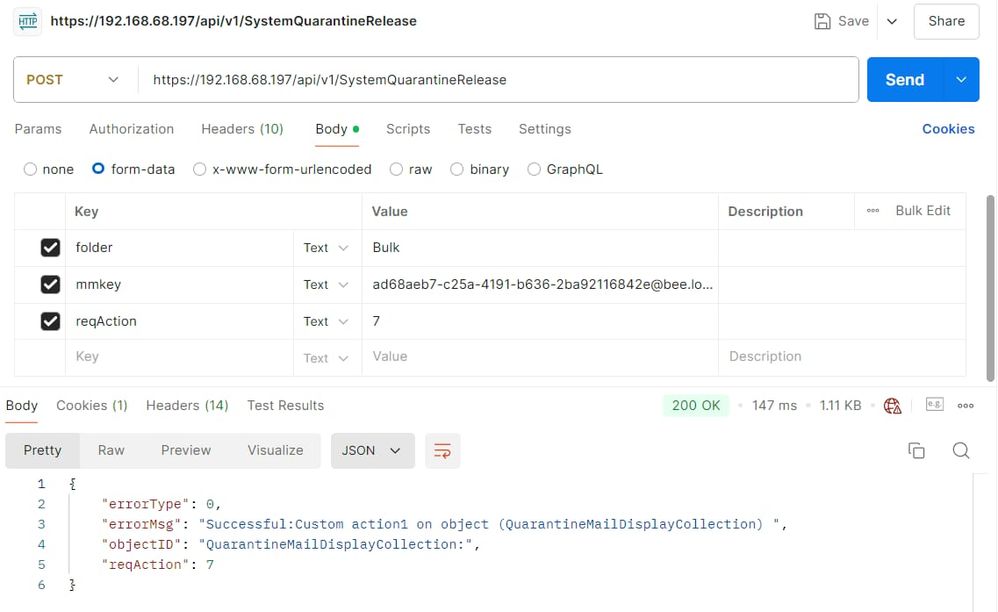Screen dimensions: 998x612
Task: Click the network warning globe icon
Action: [x=893, y=406]
